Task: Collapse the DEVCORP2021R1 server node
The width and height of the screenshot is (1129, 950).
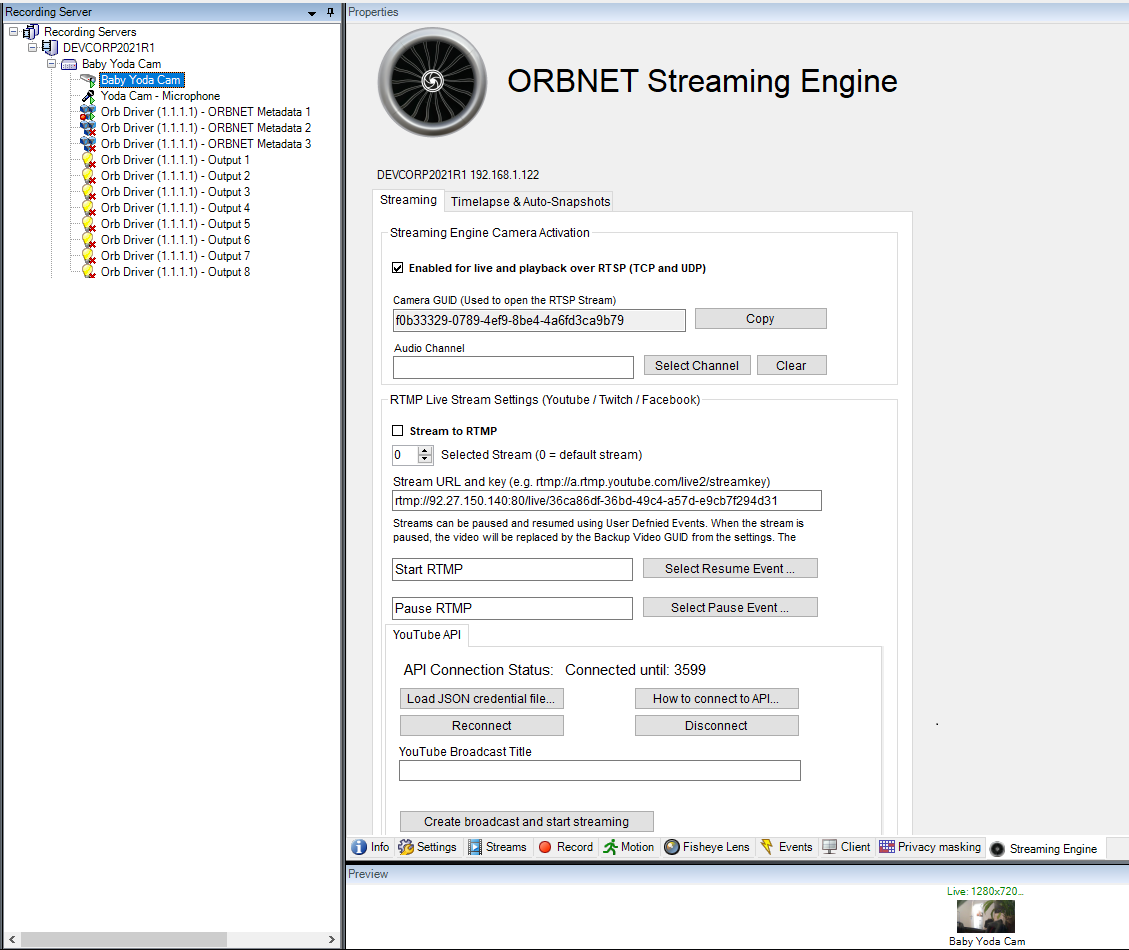Action: tap(32, 48)
